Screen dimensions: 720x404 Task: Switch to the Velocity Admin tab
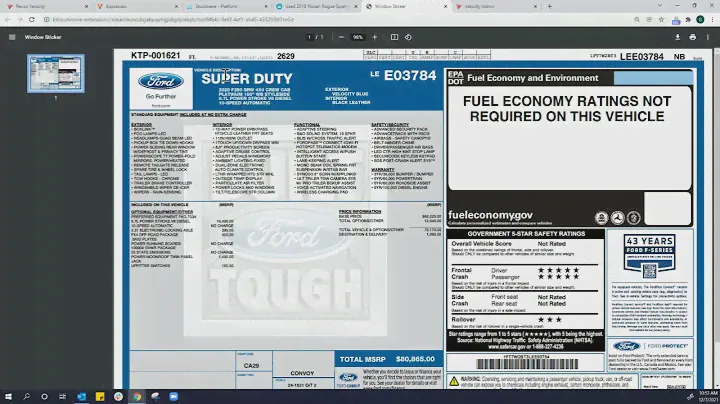tap(480, 6)
